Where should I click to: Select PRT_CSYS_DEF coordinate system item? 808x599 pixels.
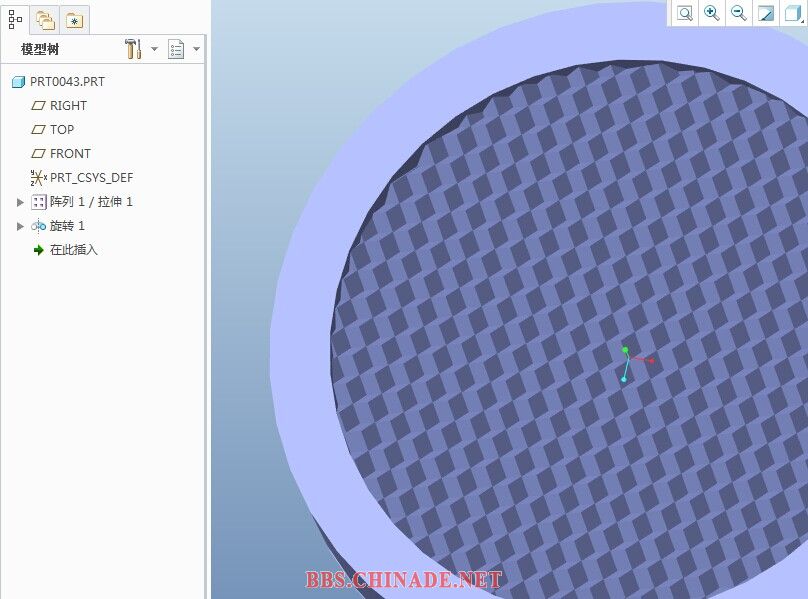click(x=91, y=178)
